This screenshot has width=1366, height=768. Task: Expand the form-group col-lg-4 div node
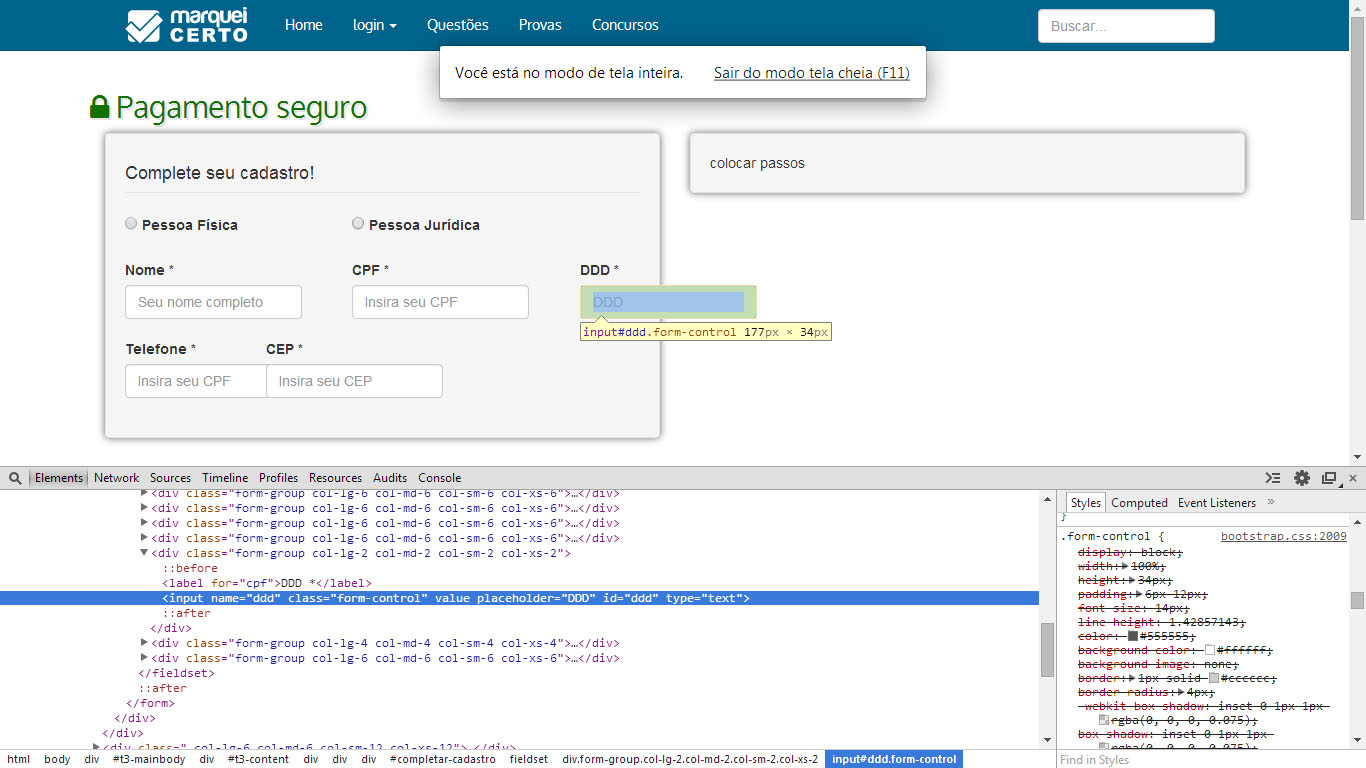144,643
